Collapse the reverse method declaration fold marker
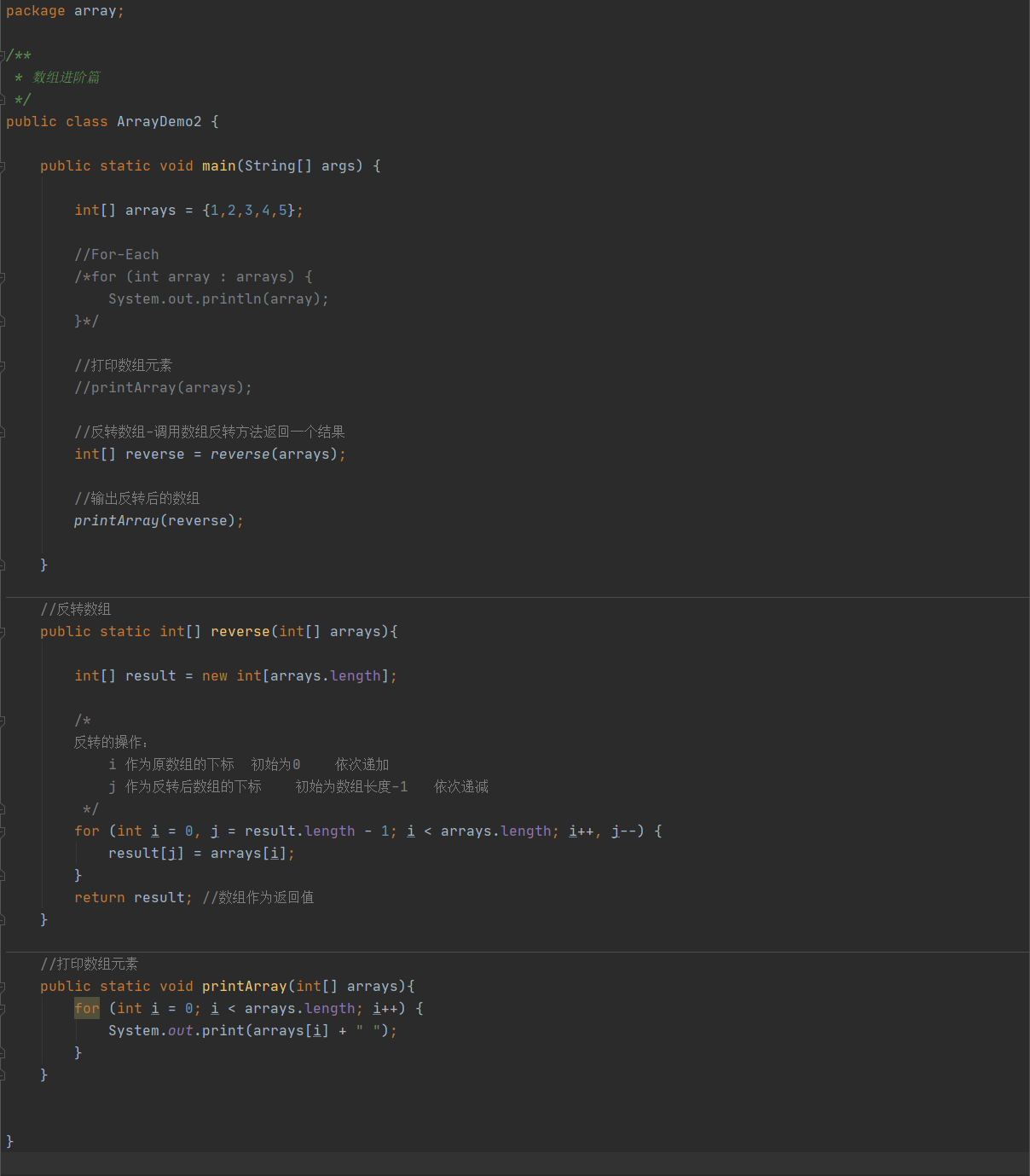Screen dimensions: 1030x1176 (x=3, y=632)
